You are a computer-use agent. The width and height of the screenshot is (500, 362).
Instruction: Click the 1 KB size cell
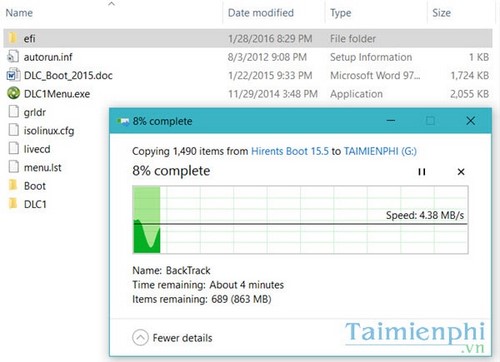[x=479, y=57]
